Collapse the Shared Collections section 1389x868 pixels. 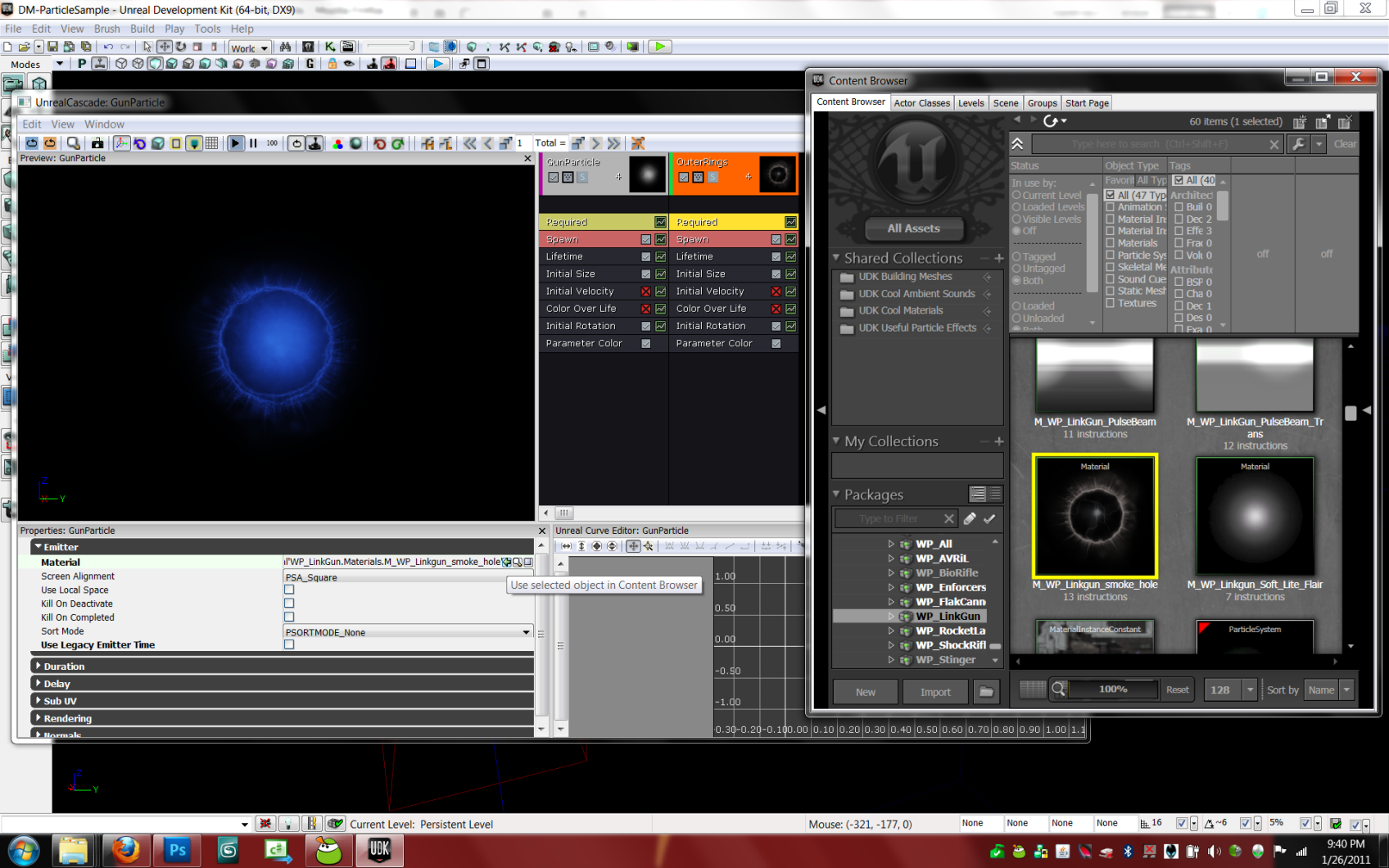[836, 257]
